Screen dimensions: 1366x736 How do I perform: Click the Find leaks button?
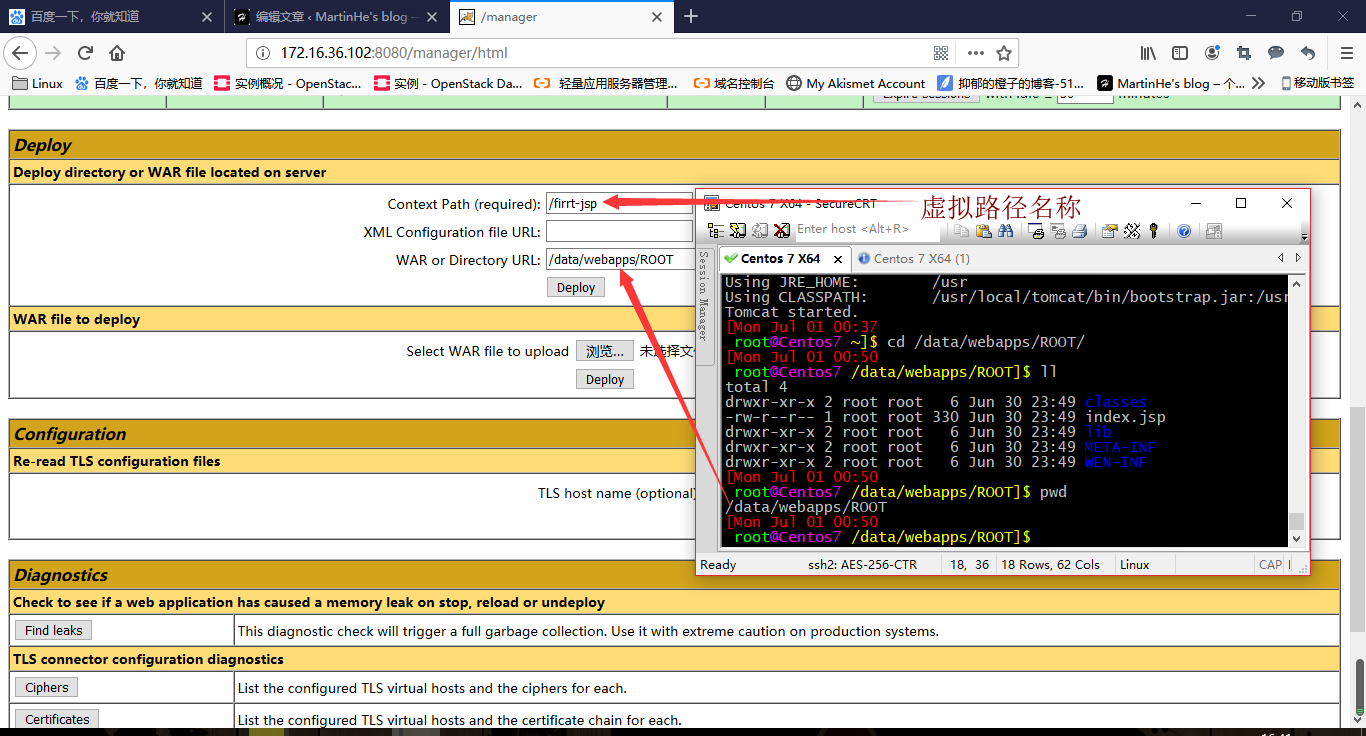(54, 631)
